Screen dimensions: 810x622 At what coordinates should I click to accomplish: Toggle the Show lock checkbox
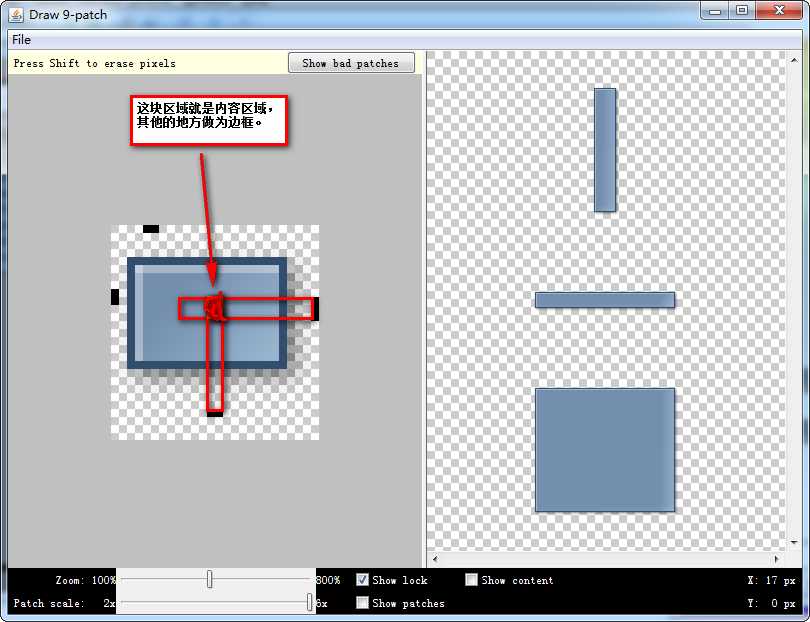coord(362,580)
